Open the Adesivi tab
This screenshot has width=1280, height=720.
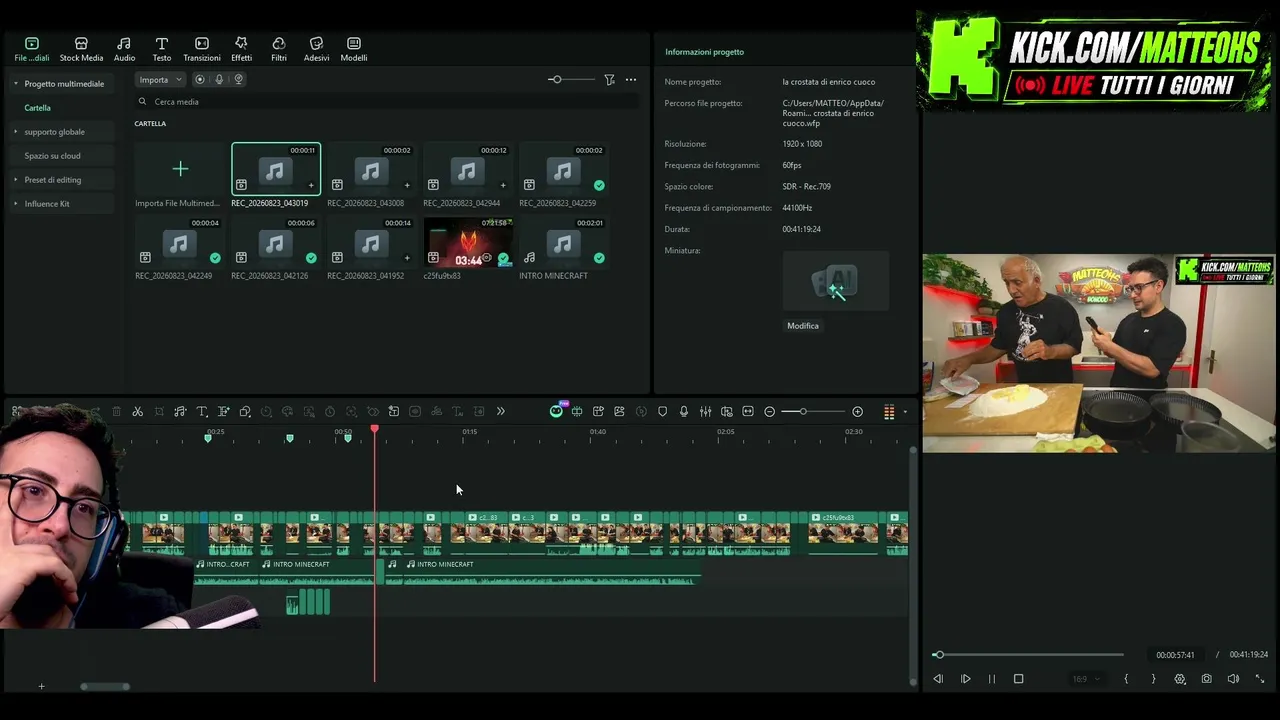click(316, 49)
